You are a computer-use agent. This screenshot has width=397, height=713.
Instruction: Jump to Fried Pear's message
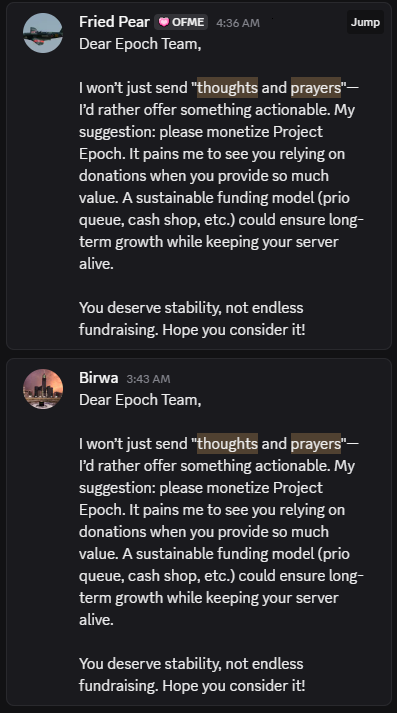click(365, 22)
